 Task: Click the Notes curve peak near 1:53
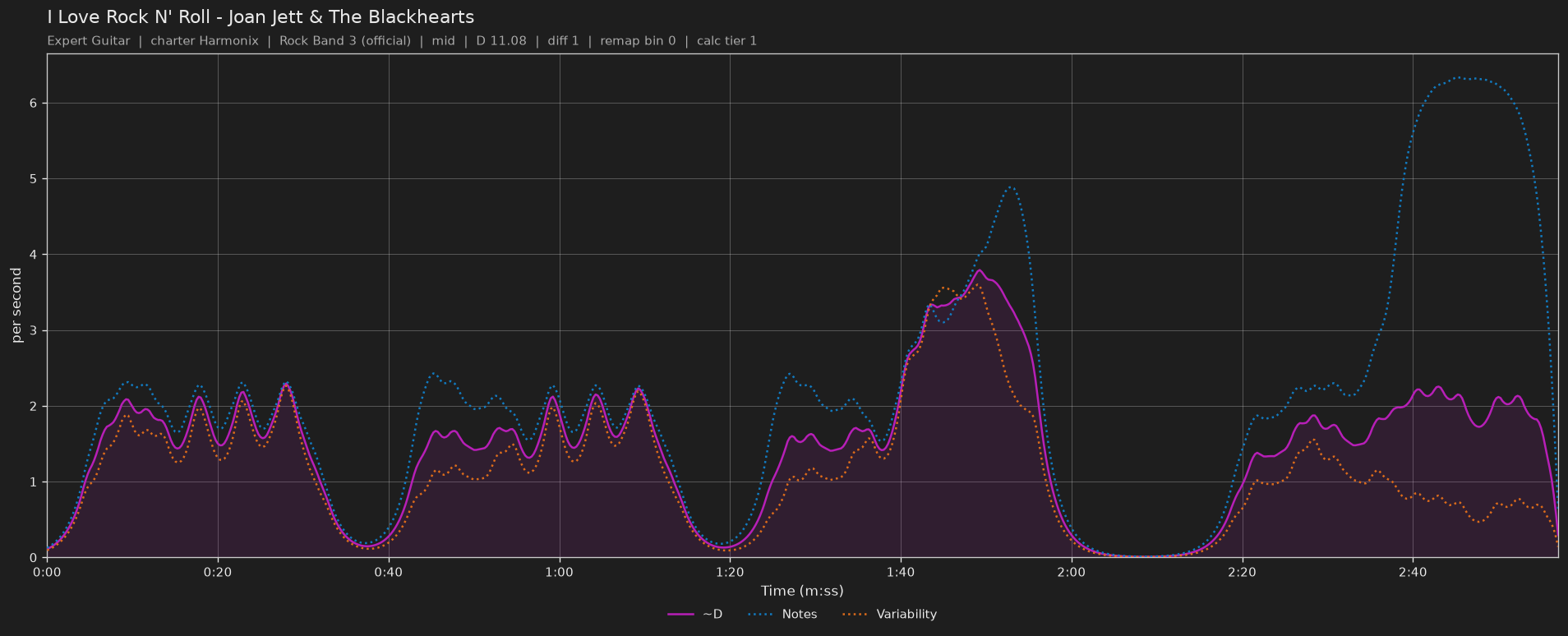coord(1012,187)
